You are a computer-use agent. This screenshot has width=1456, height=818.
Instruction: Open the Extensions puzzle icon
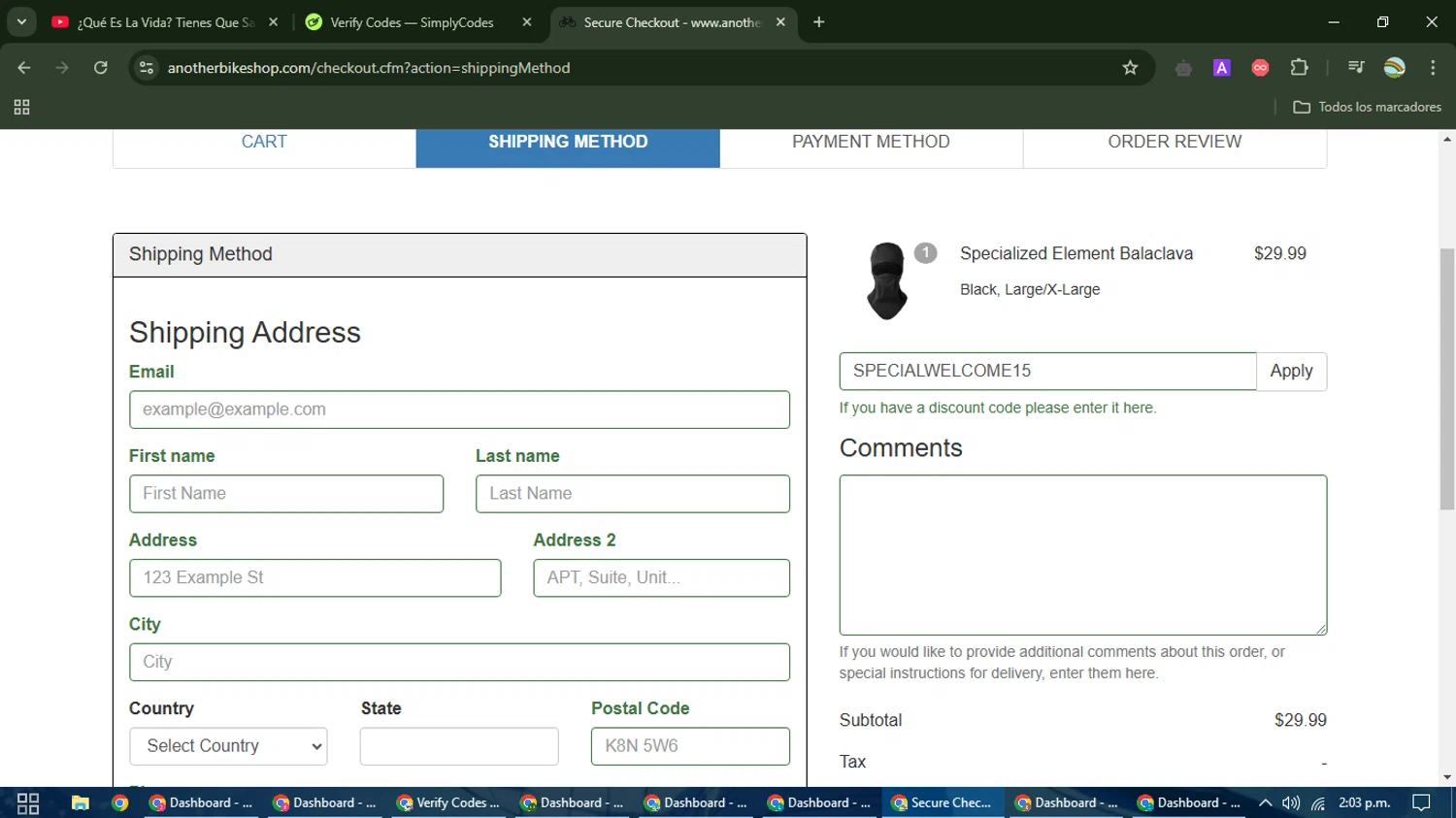pyautogui.click(x=1300, y=68)
